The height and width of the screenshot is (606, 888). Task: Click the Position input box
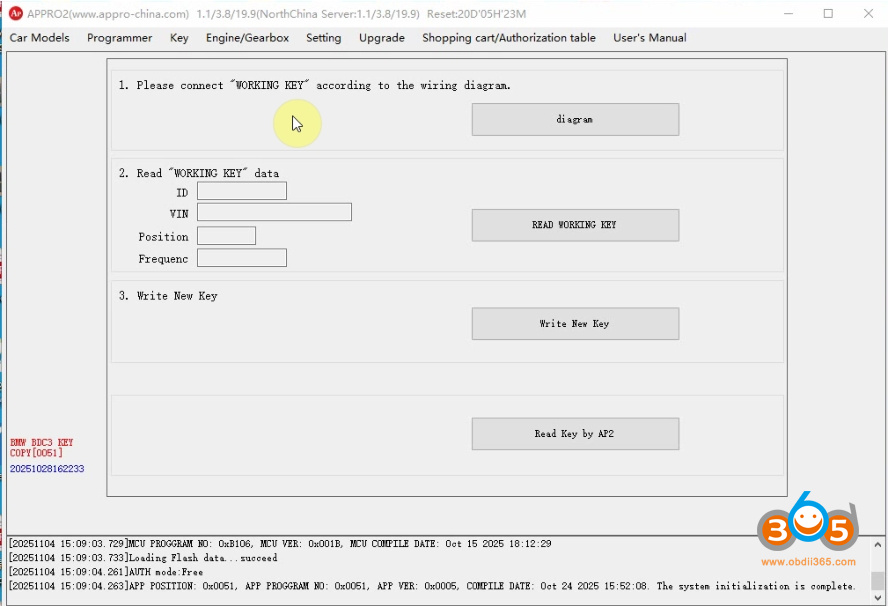coord(226,235)
